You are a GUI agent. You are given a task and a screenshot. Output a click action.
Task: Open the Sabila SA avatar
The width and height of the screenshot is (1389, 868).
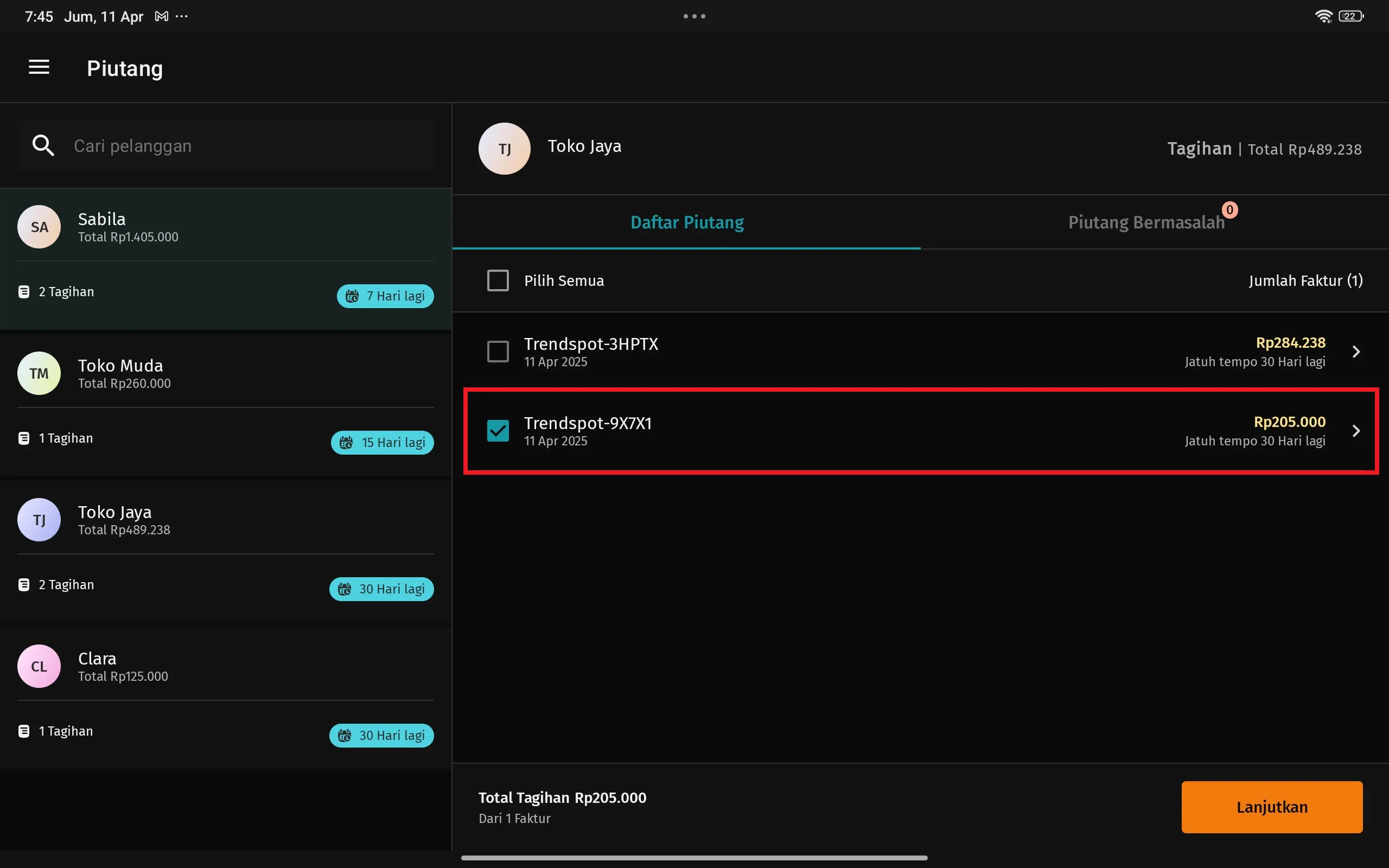(x=39, y=227)
